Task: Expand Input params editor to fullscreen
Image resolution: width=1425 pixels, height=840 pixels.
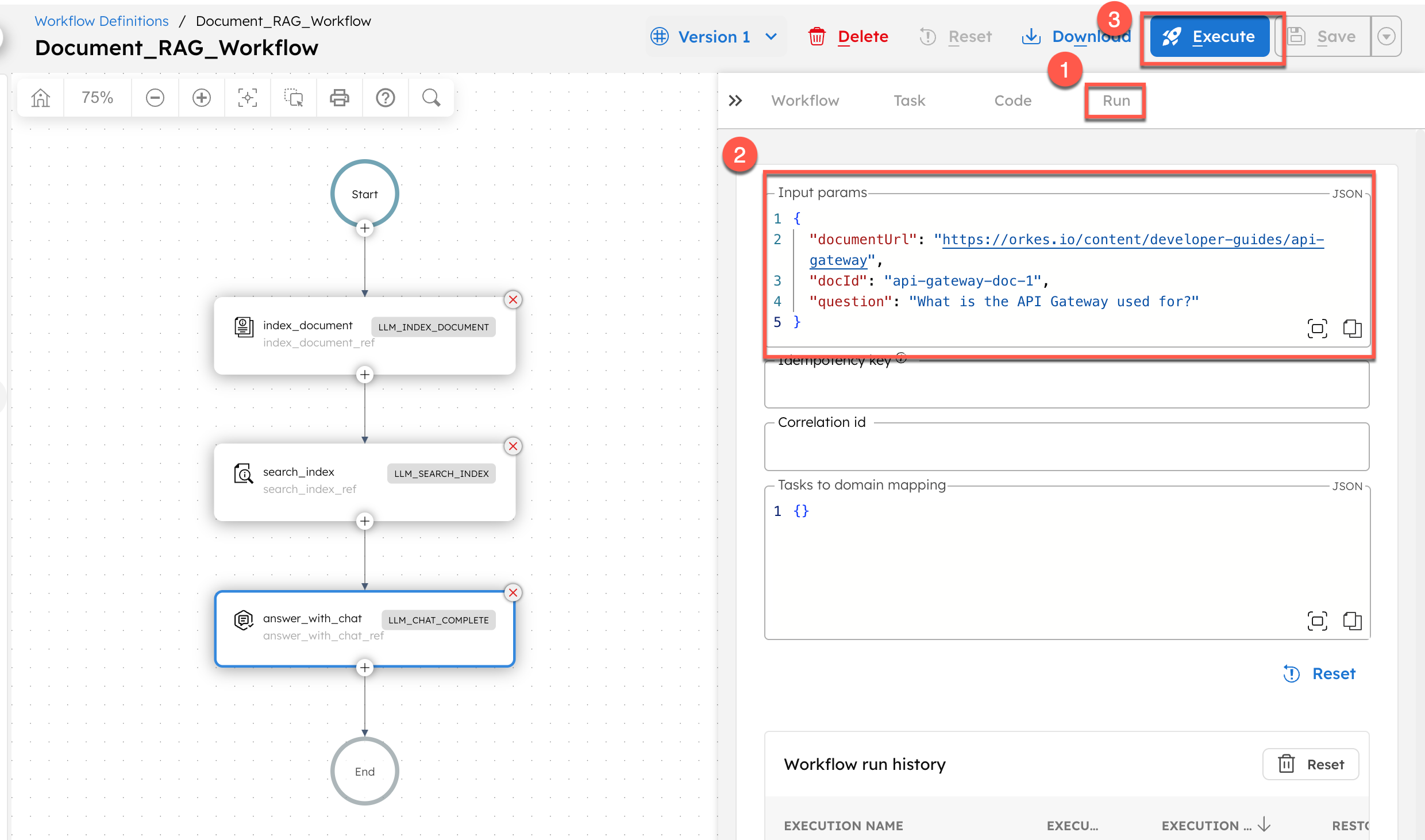Action: pos(1317,328)
